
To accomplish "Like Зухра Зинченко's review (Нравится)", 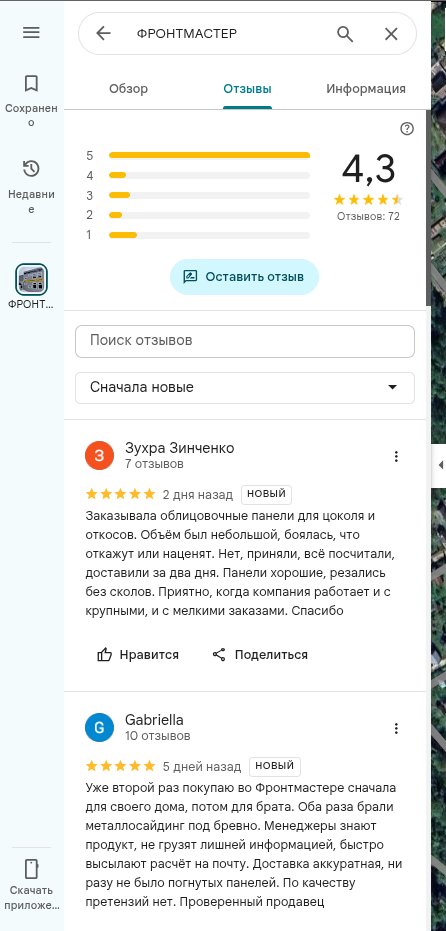I will (138, 655).
